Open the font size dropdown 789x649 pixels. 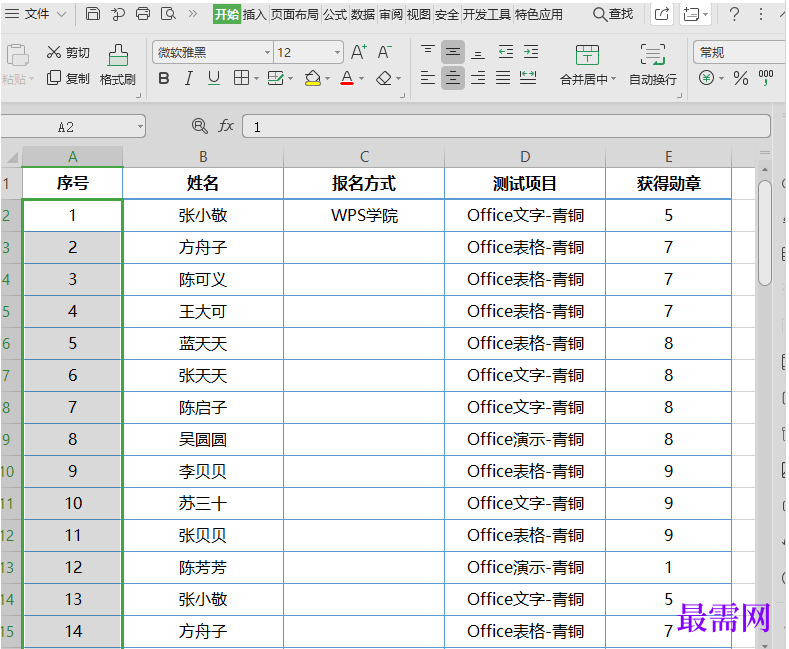tap(338, 52)
